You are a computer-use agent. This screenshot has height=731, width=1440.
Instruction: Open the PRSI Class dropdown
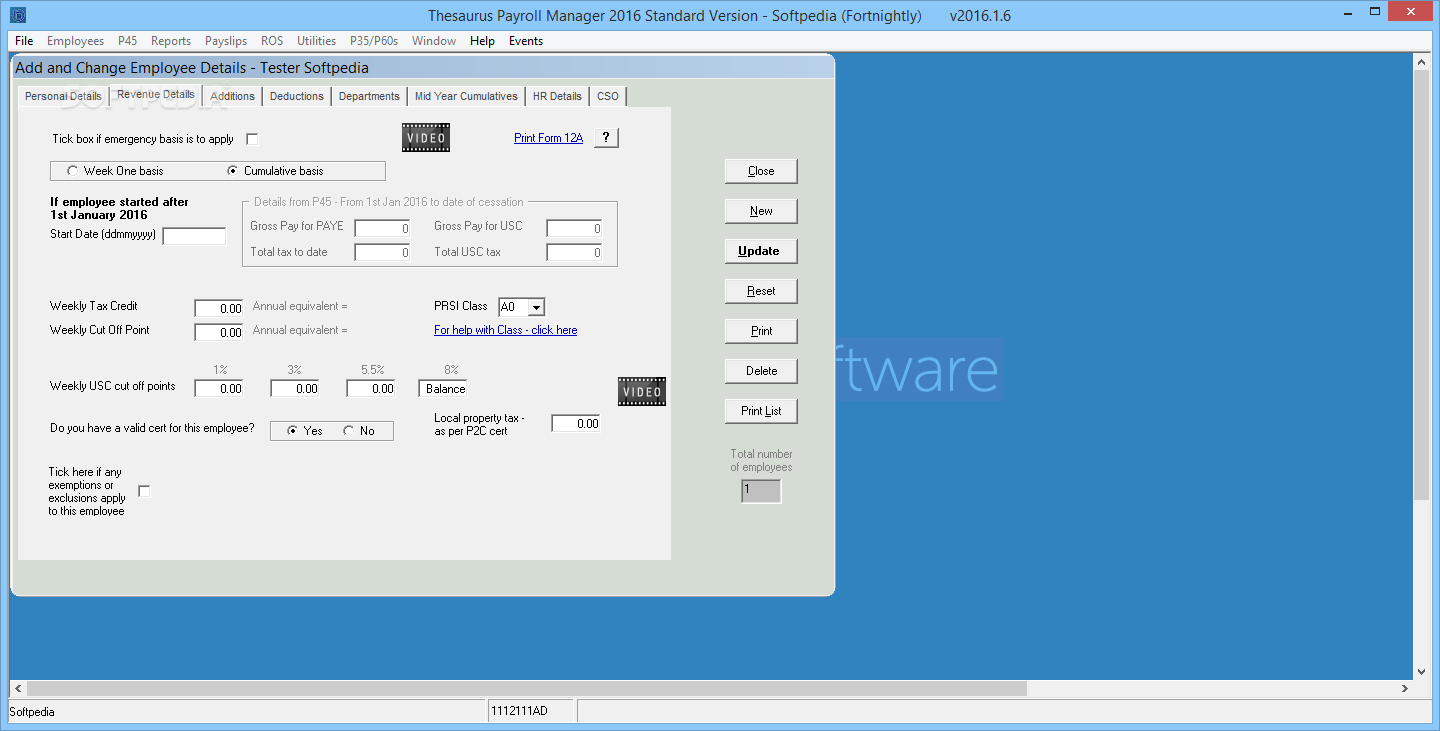[536, 307]
